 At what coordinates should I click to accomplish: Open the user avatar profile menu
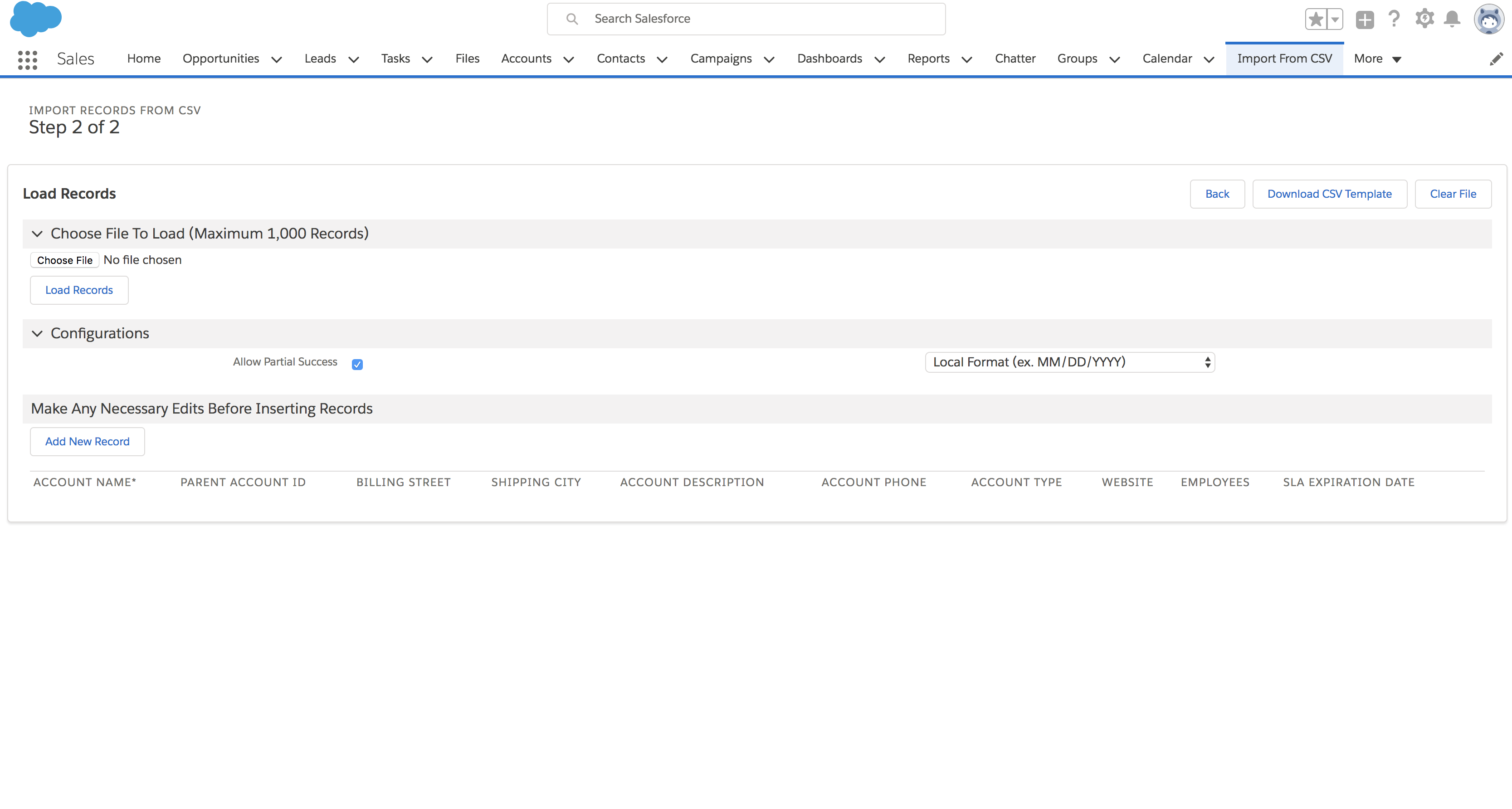point(1488,19)
